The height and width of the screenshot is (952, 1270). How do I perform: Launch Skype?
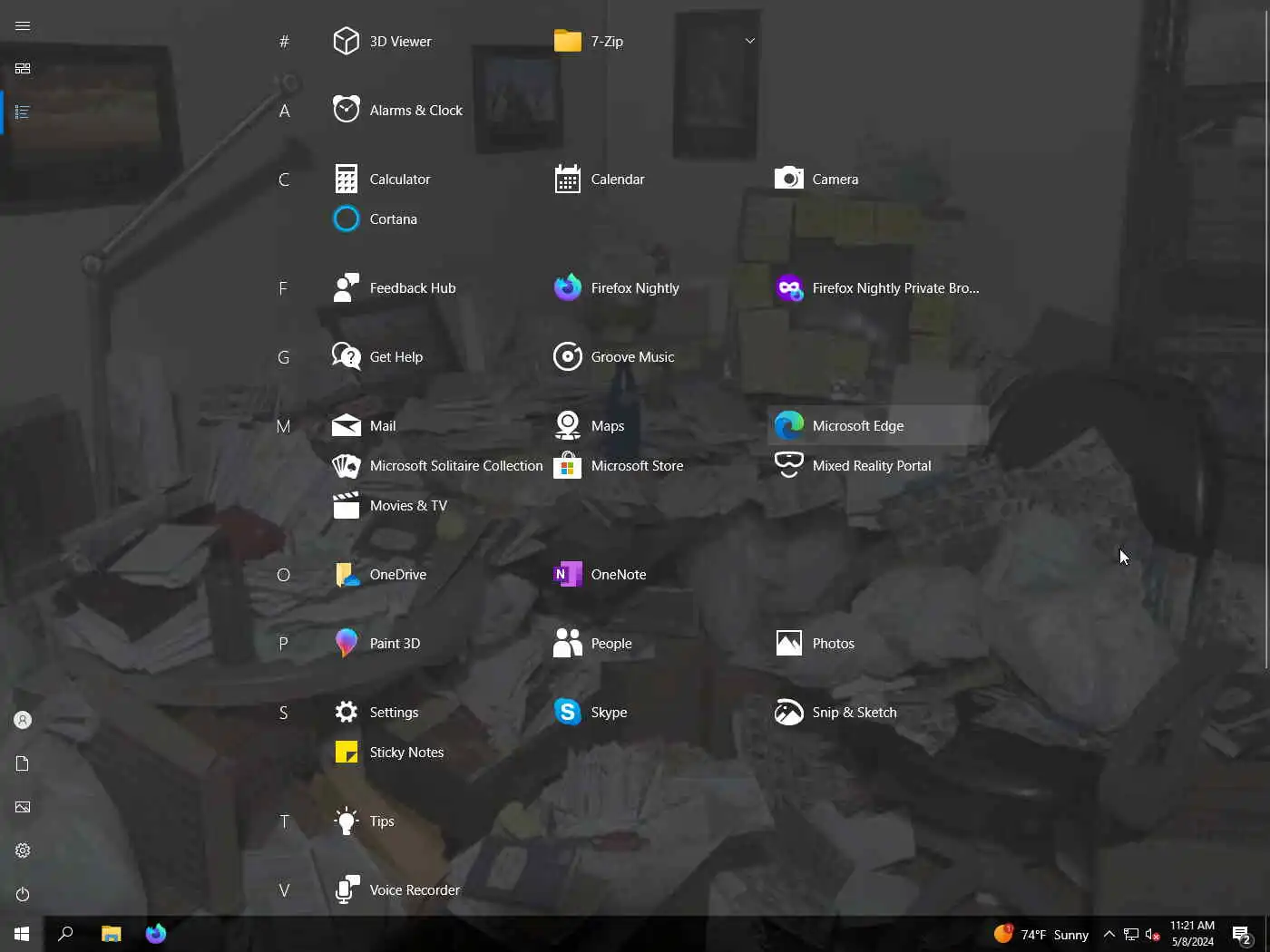pos(656,712)
